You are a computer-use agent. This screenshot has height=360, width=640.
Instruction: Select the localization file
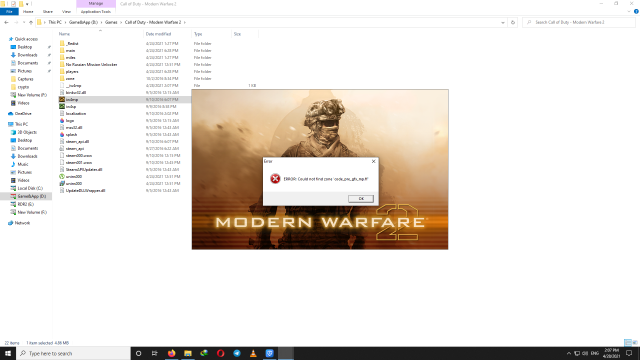(x=76, y=113)
